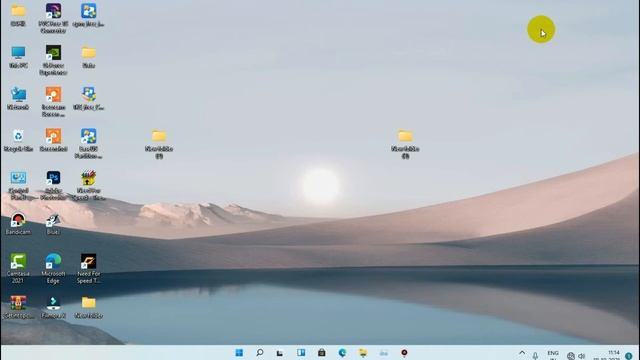The image size is (640, 360).
Task: Select the shortcut right of the Bandicam desktop shortcut
Action: tap(53, 224)
